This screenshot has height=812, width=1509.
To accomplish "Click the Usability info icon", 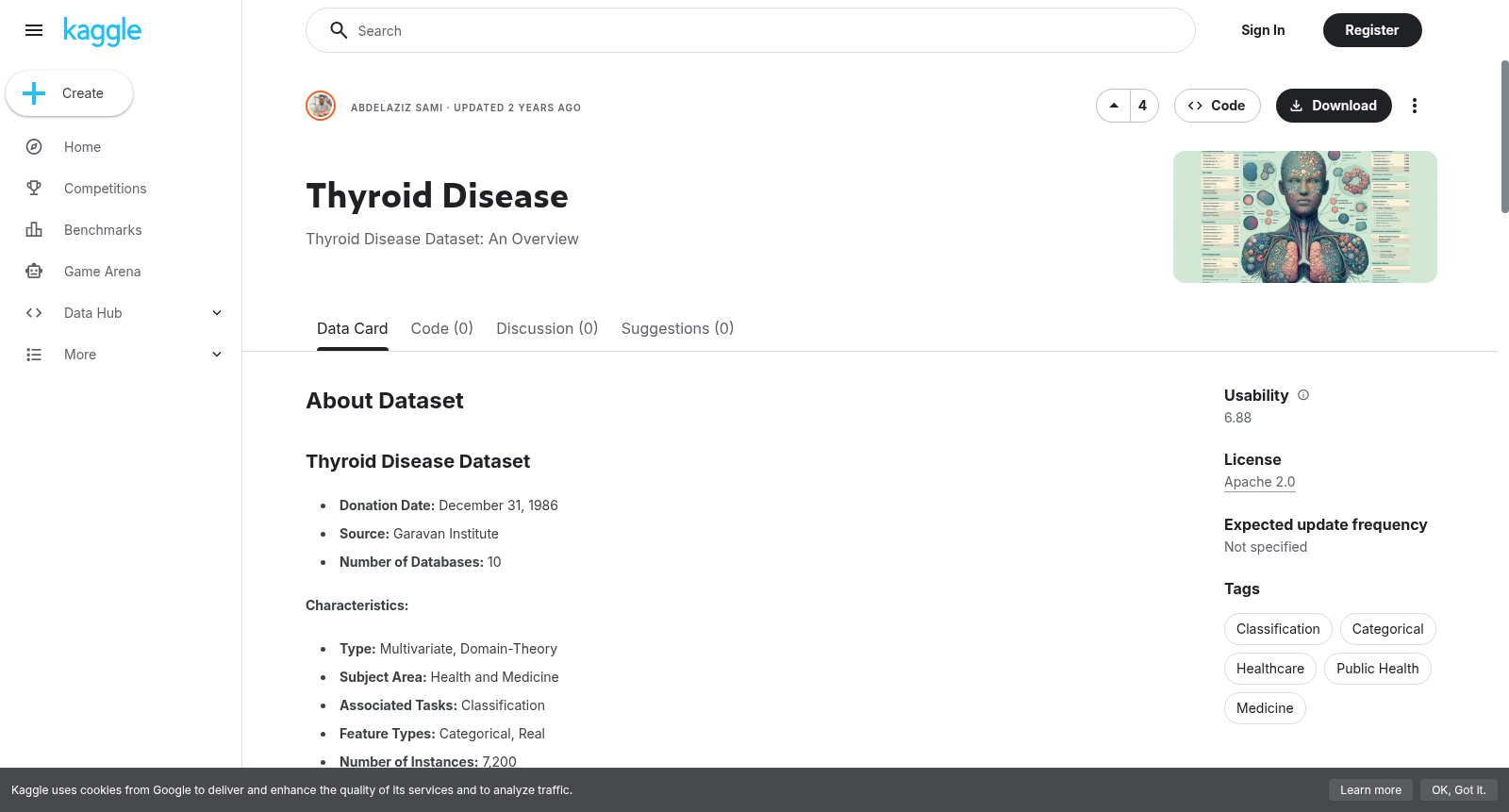I will tap(1303, 395).
